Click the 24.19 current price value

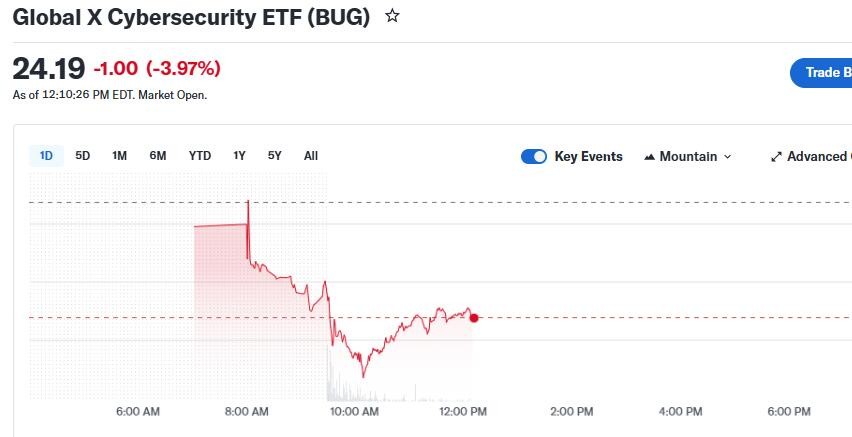48,69
